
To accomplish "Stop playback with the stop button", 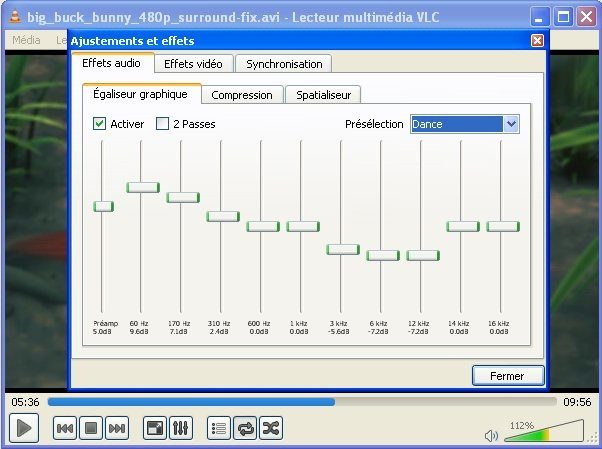I will (x=91, y=428).
